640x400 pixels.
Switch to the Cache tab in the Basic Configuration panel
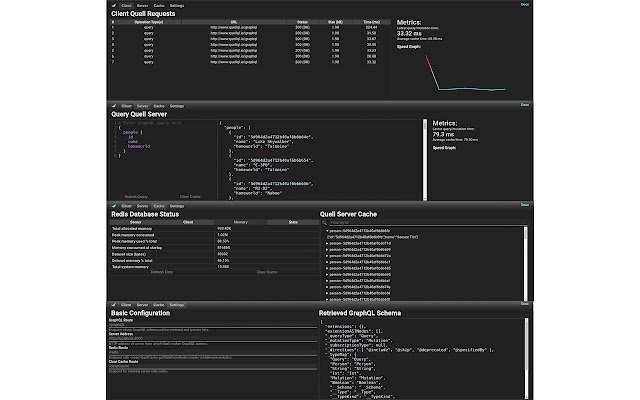tap(159, 305)
